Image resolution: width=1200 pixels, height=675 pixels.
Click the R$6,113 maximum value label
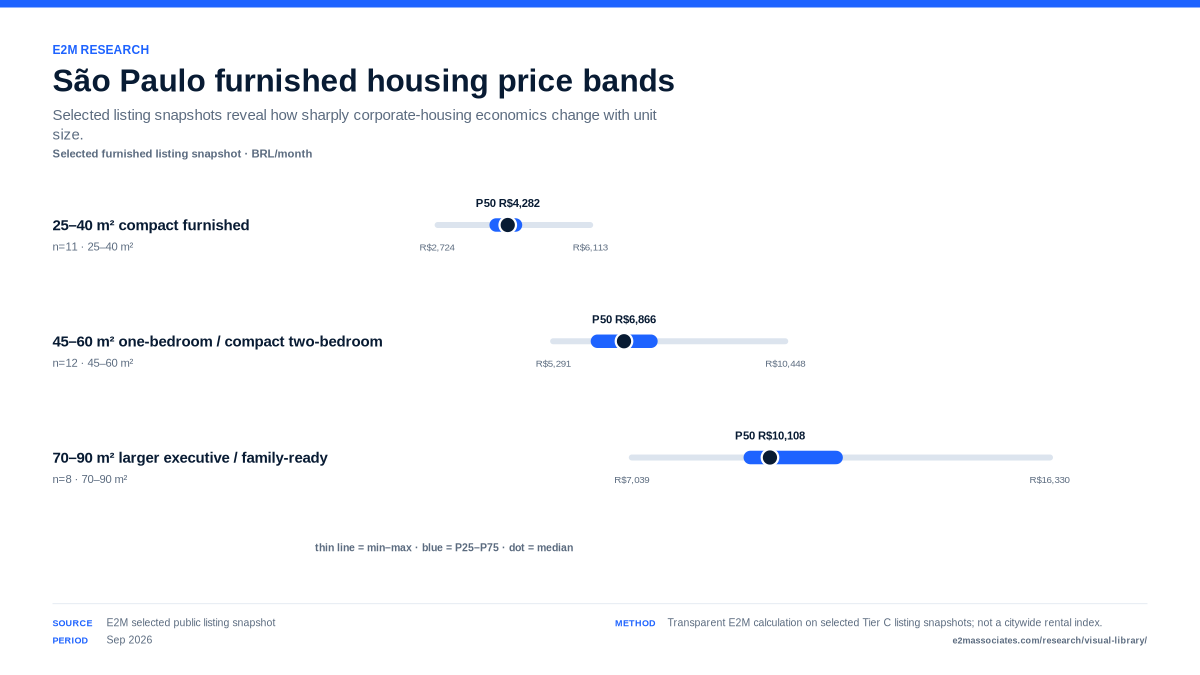click(590, 247)
